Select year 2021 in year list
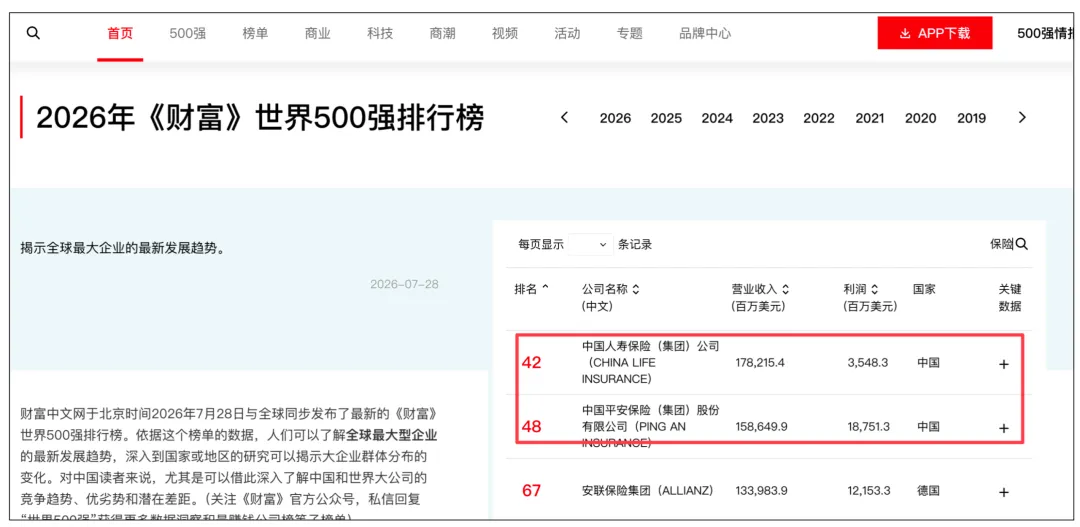The image size is (1080, 527). tap(870, 118)
